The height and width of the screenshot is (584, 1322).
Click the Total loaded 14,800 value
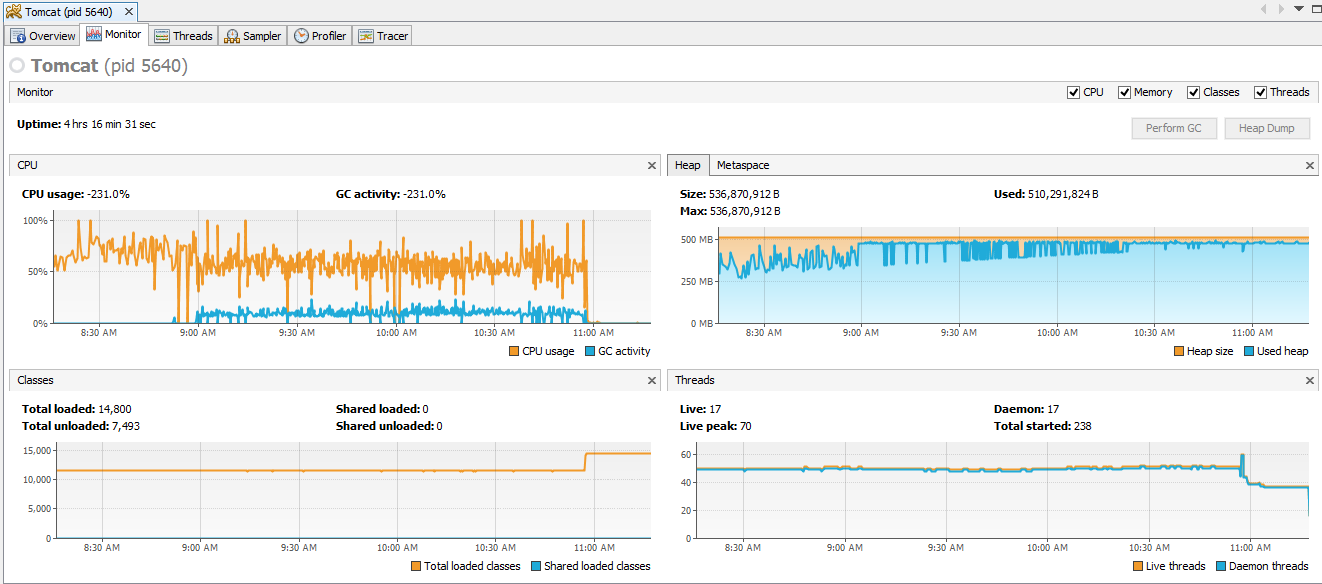click(x=115, y=409)
